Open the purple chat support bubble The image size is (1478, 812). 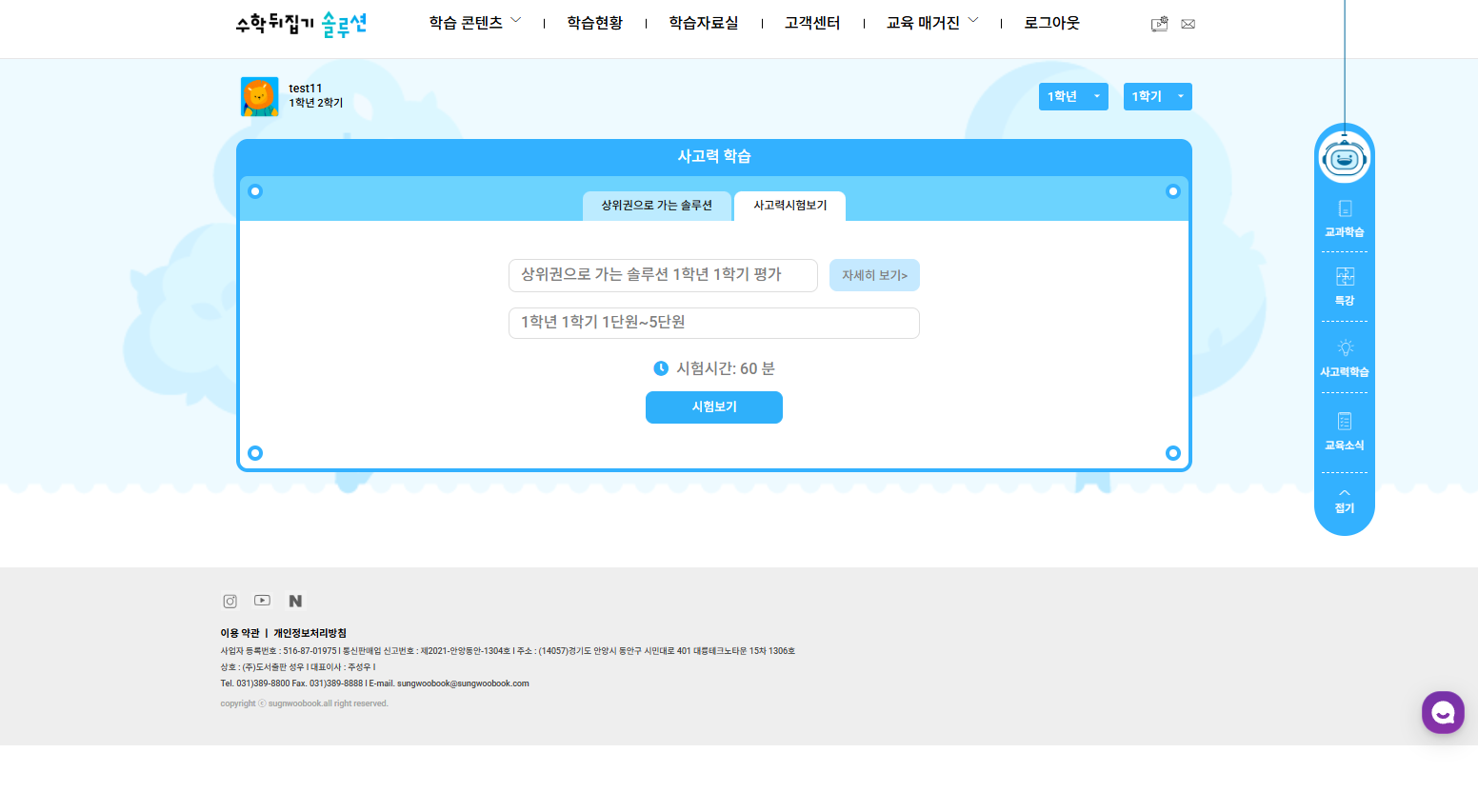pyautogui.click(x=1442, y=712)
